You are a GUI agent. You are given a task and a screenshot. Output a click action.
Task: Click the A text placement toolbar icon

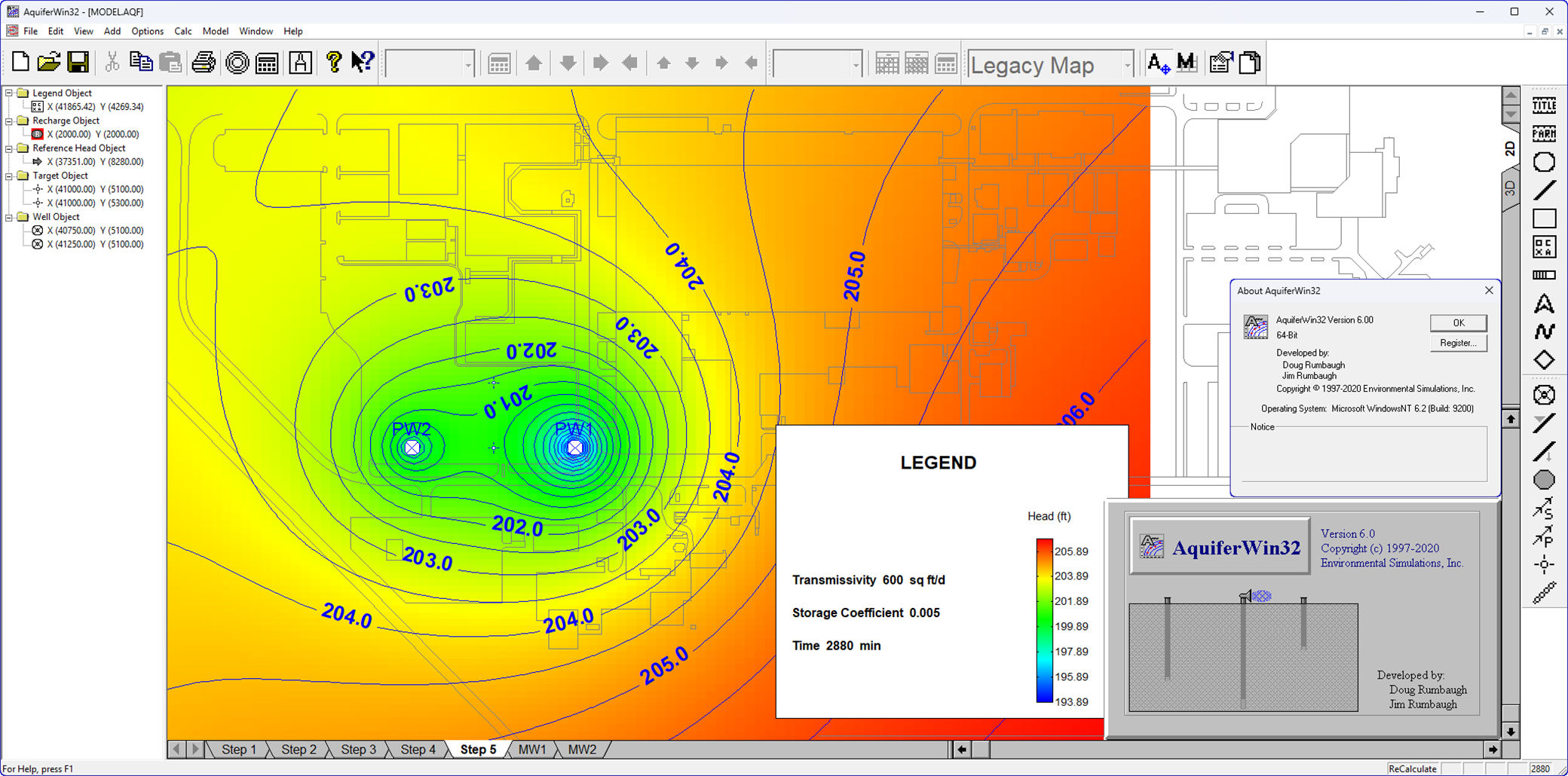(1158, 63)
